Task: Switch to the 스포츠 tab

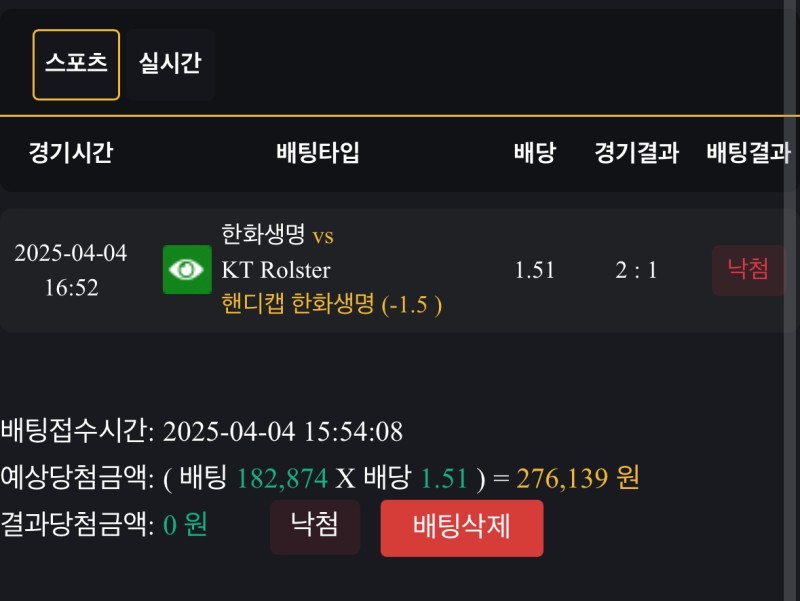Action: click(x=76, y=64)
